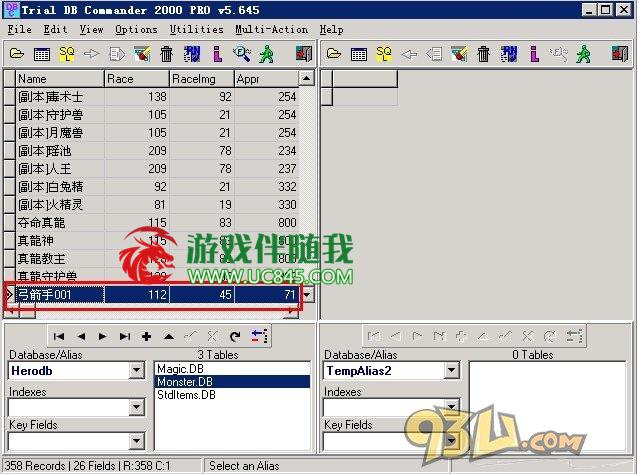Image resolution: width=637 pixels, height=474 pixels.
Task: Click green running man icon in left toolbar
Action: coord(267,53)
